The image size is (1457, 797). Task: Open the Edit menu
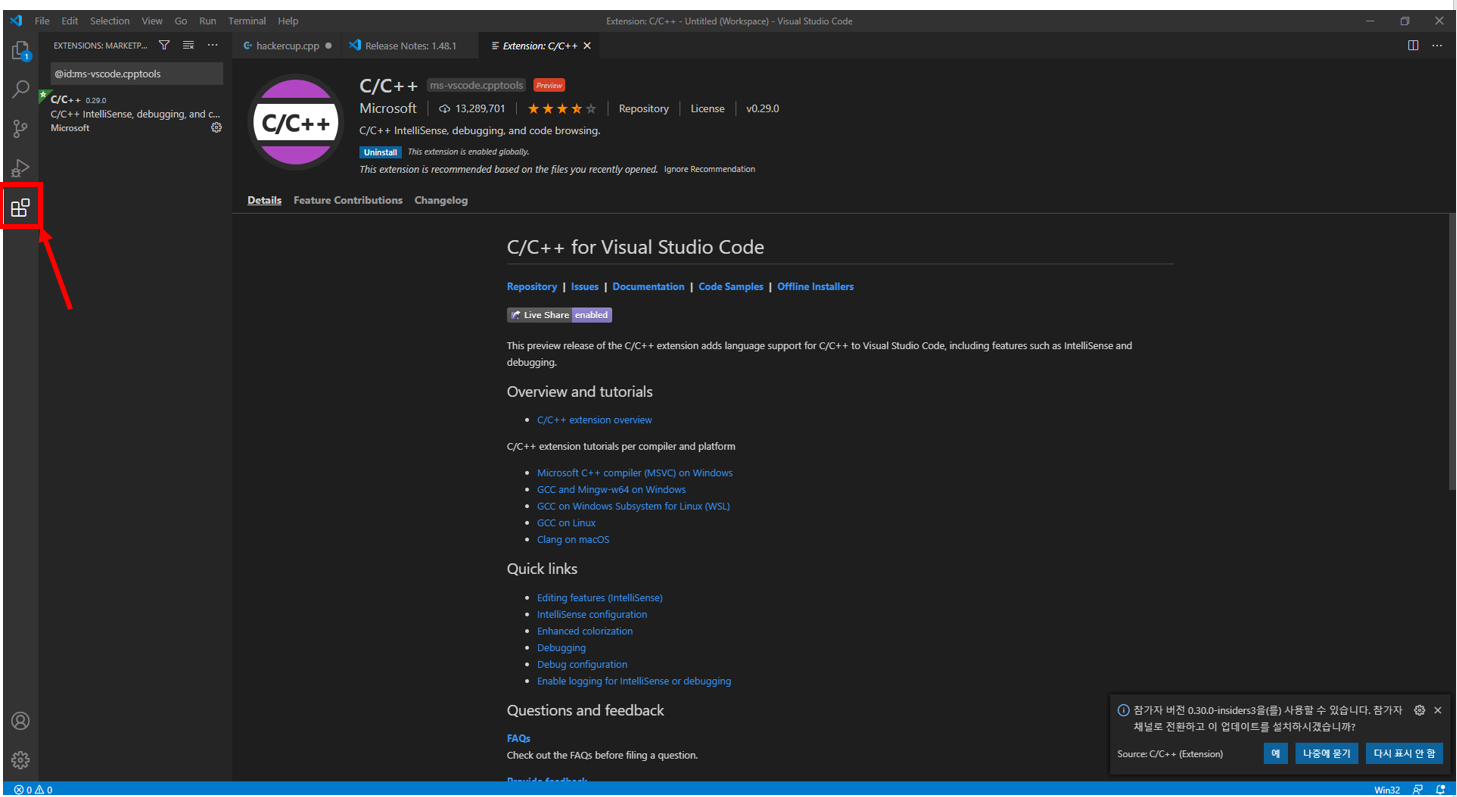69,21
